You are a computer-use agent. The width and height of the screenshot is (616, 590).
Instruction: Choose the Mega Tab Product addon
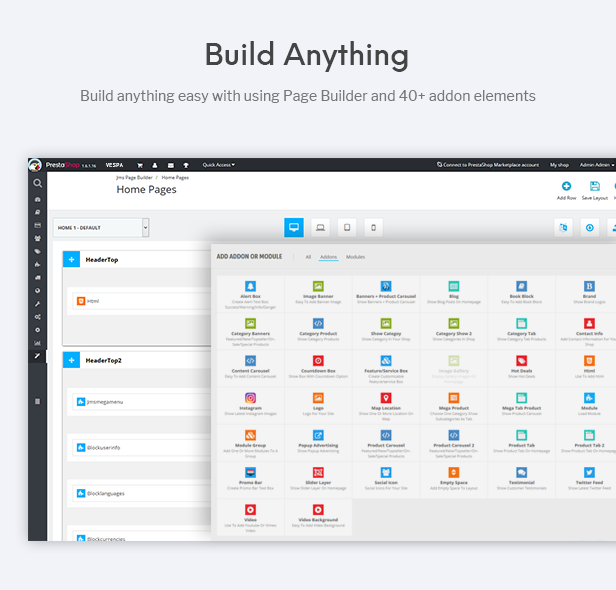click(521, 406)
